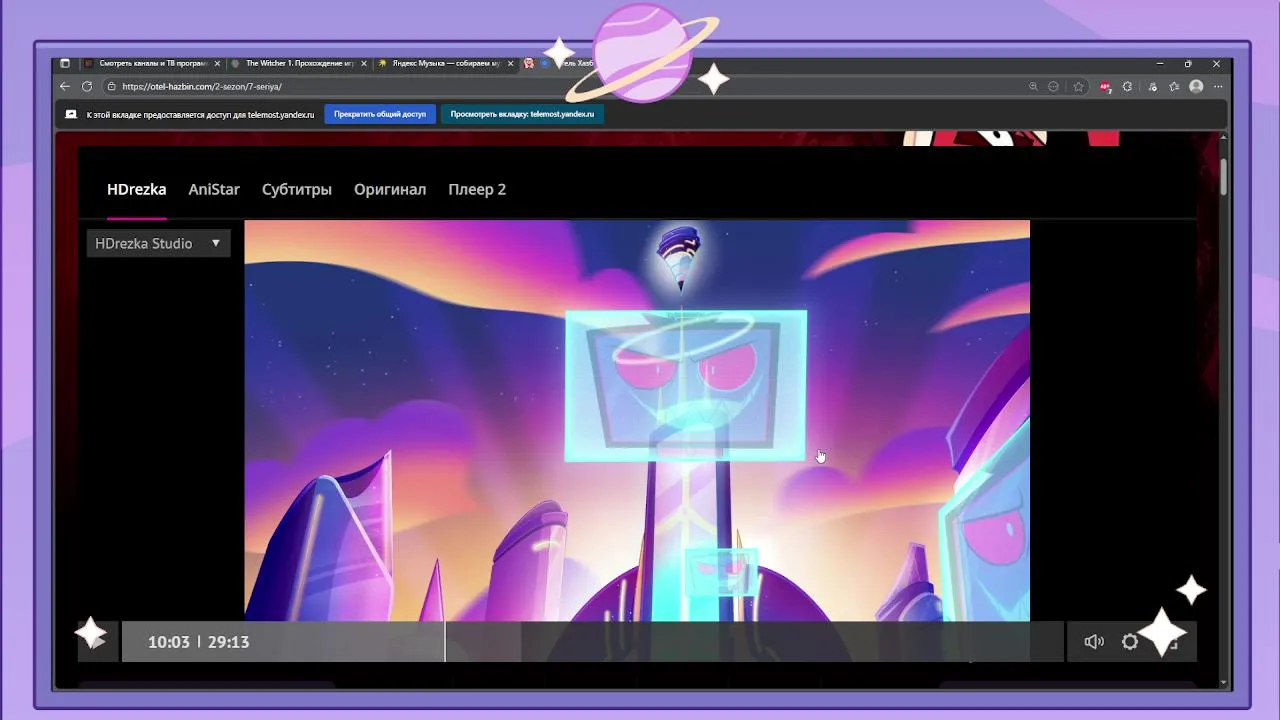Open the favorites list icon
Screen dimensions: 1280x720
click(1174, 87)
